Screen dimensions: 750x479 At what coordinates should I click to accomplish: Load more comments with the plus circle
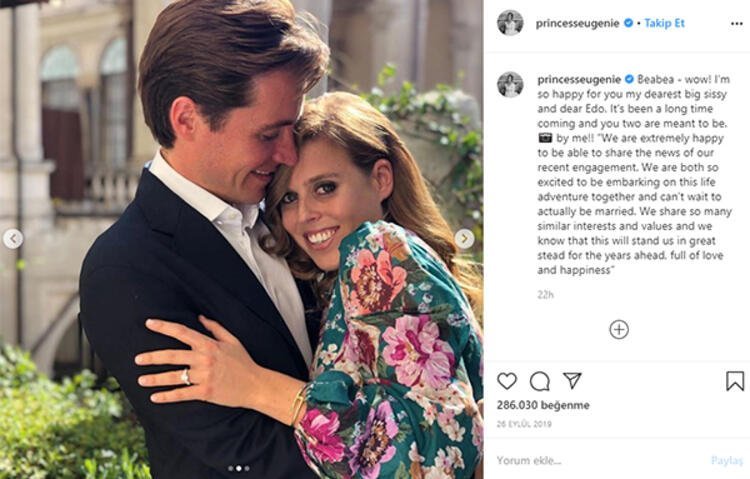pyautogui.click(x=619, y=329)
